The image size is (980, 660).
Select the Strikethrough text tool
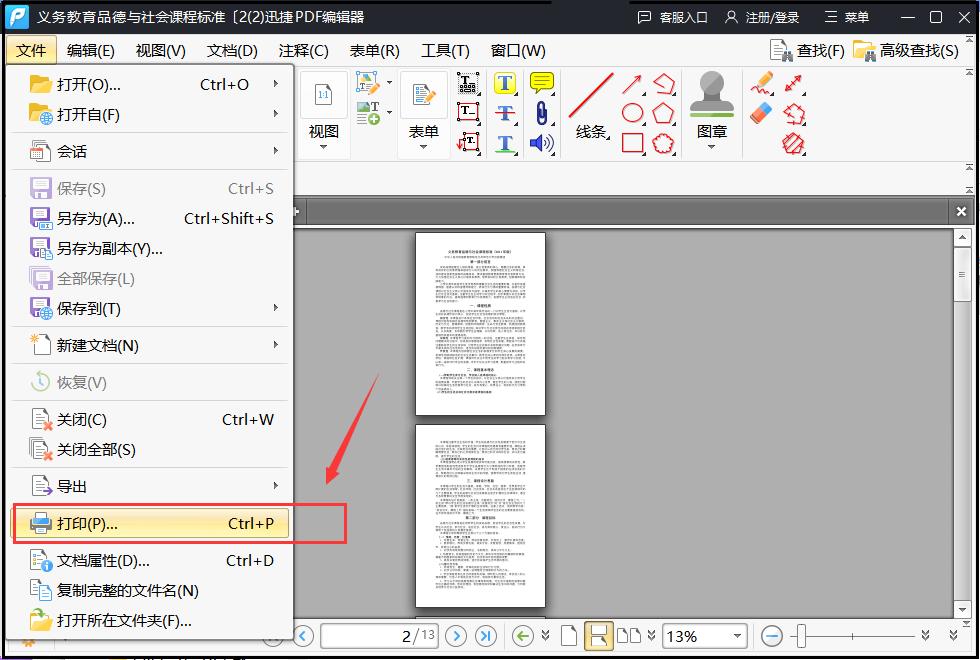[x=504, y=111]
